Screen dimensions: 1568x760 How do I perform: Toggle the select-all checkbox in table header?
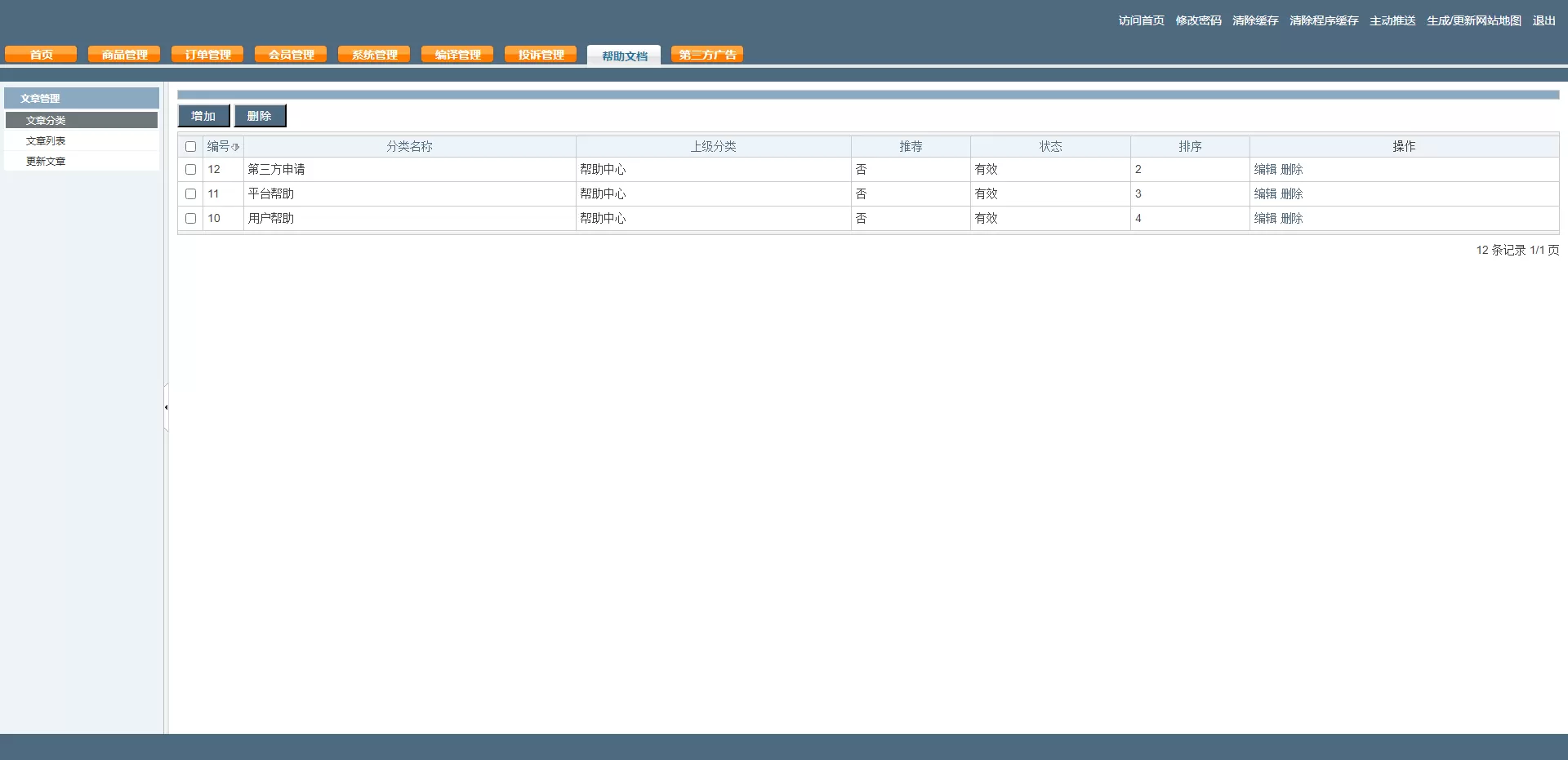tap(190, 147)
